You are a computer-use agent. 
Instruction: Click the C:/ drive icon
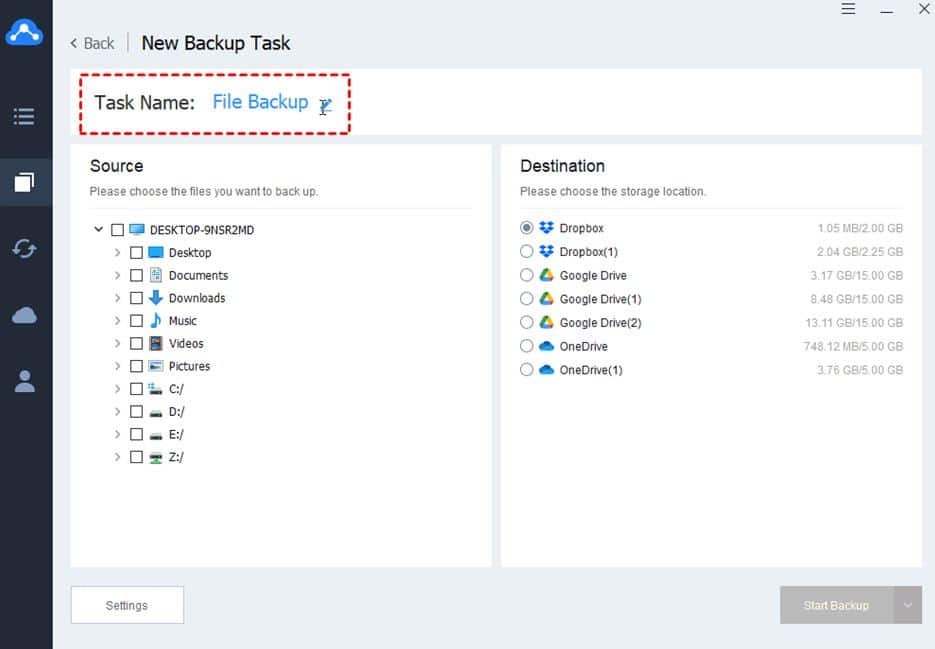155,389
